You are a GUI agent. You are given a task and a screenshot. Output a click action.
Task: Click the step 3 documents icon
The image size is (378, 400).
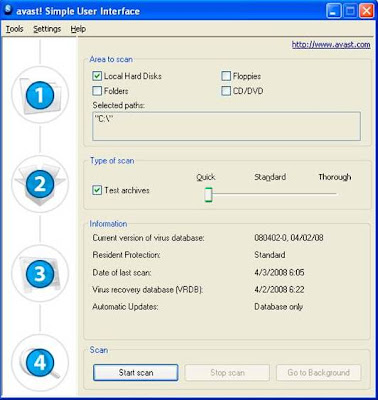[40, 273]
